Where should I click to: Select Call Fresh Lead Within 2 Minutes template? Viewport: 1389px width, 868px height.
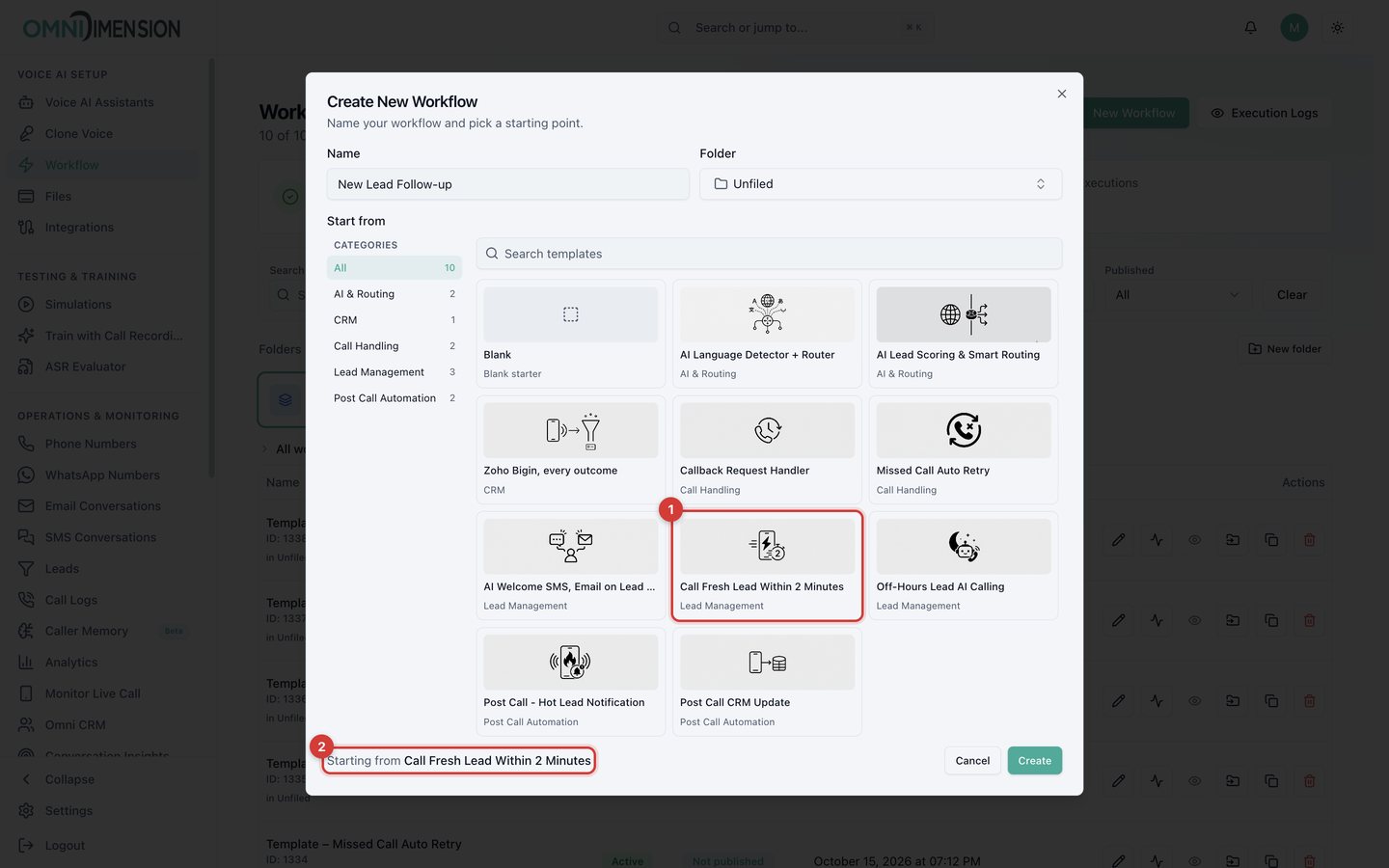coord(767,565)
